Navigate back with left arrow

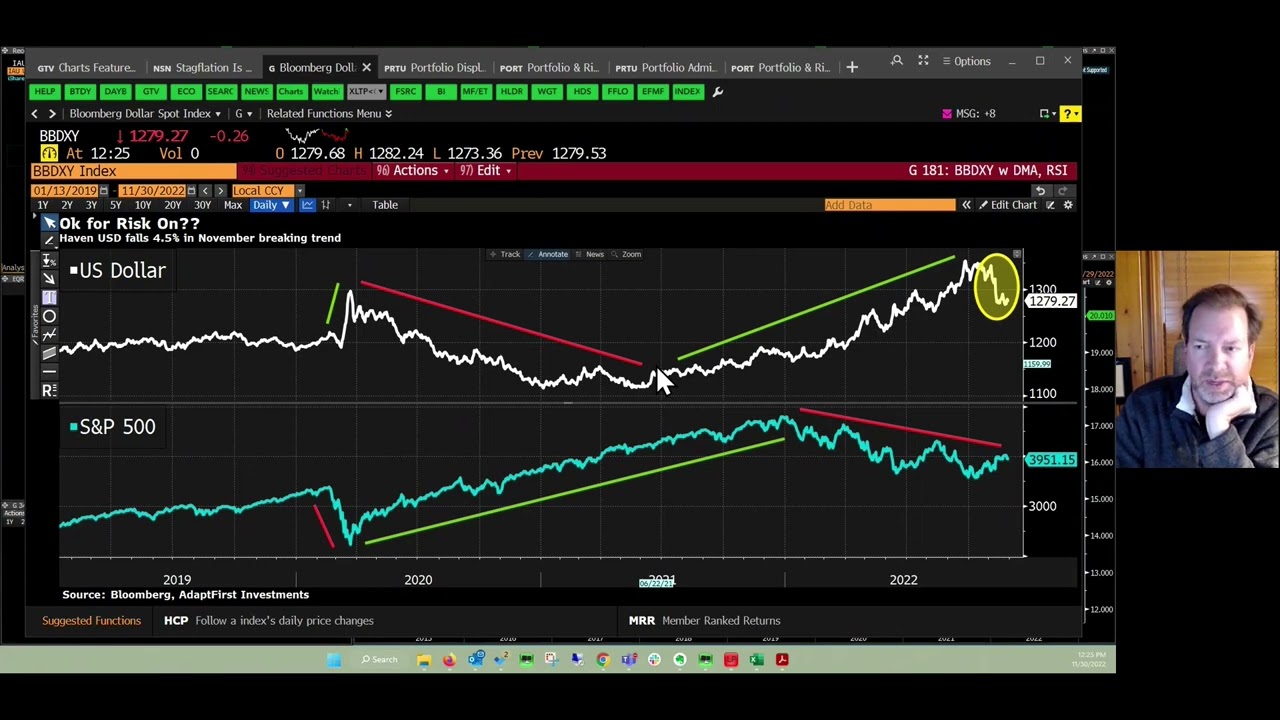34,114
